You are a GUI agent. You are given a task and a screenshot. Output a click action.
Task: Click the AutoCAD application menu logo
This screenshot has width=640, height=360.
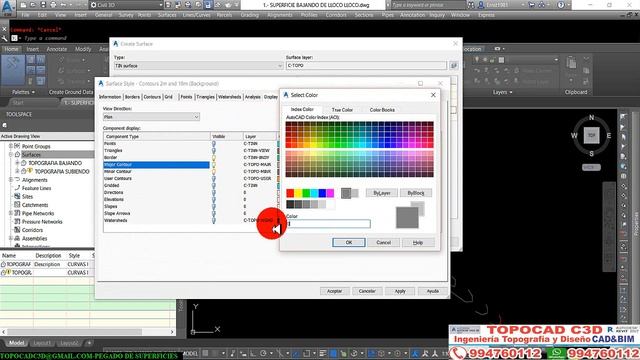point(8,7)
